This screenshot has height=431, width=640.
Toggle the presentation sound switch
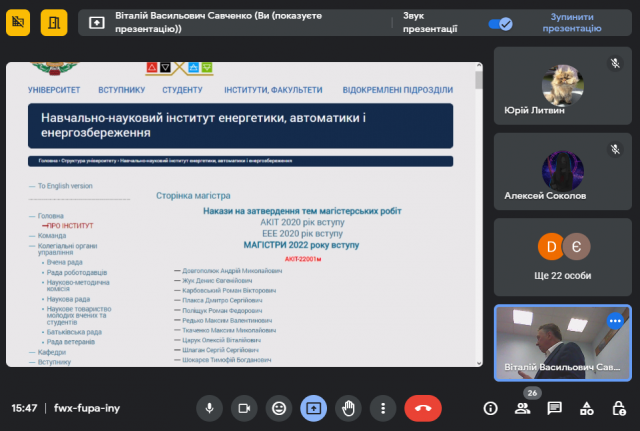(x=500, y=24)
